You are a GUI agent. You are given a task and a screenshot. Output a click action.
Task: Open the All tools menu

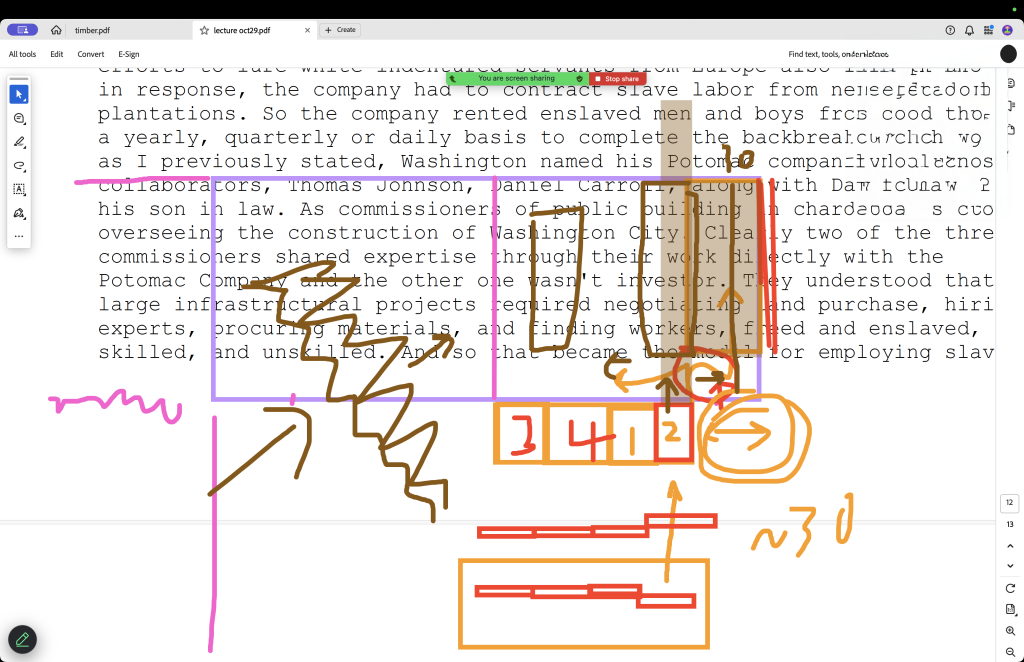pyautogui.click(x=22, y=54)
